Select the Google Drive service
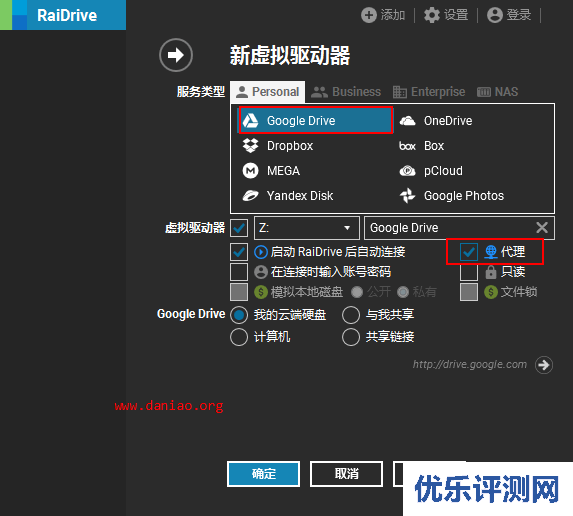The width and height of the screenshot is (573, 516). pos(315,120)
